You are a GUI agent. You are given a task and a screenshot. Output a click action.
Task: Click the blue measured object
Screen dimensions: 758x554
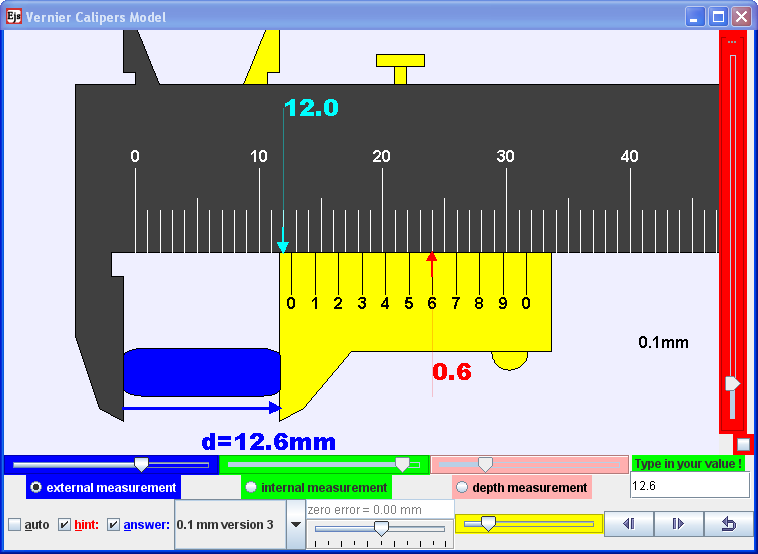click(x=202, y=372)
